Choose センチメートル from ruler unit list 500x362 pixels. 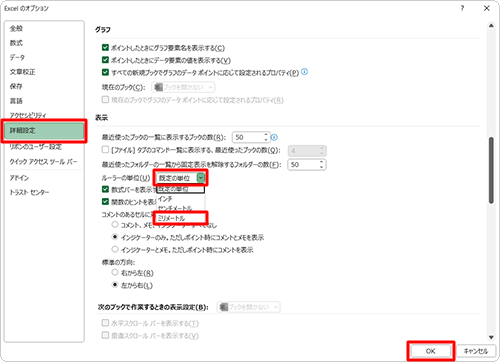tap(180, 208)
